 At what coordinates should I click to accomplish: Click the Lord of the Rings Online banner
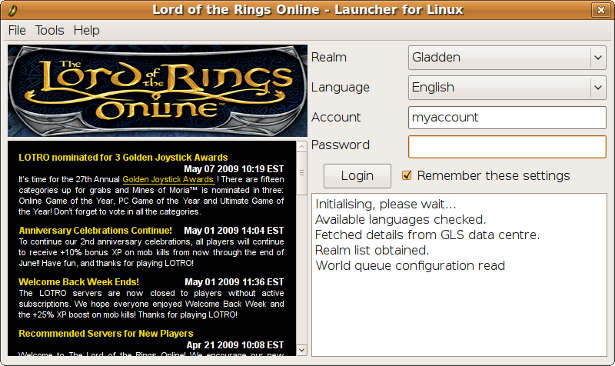click(x=158, y=91)
